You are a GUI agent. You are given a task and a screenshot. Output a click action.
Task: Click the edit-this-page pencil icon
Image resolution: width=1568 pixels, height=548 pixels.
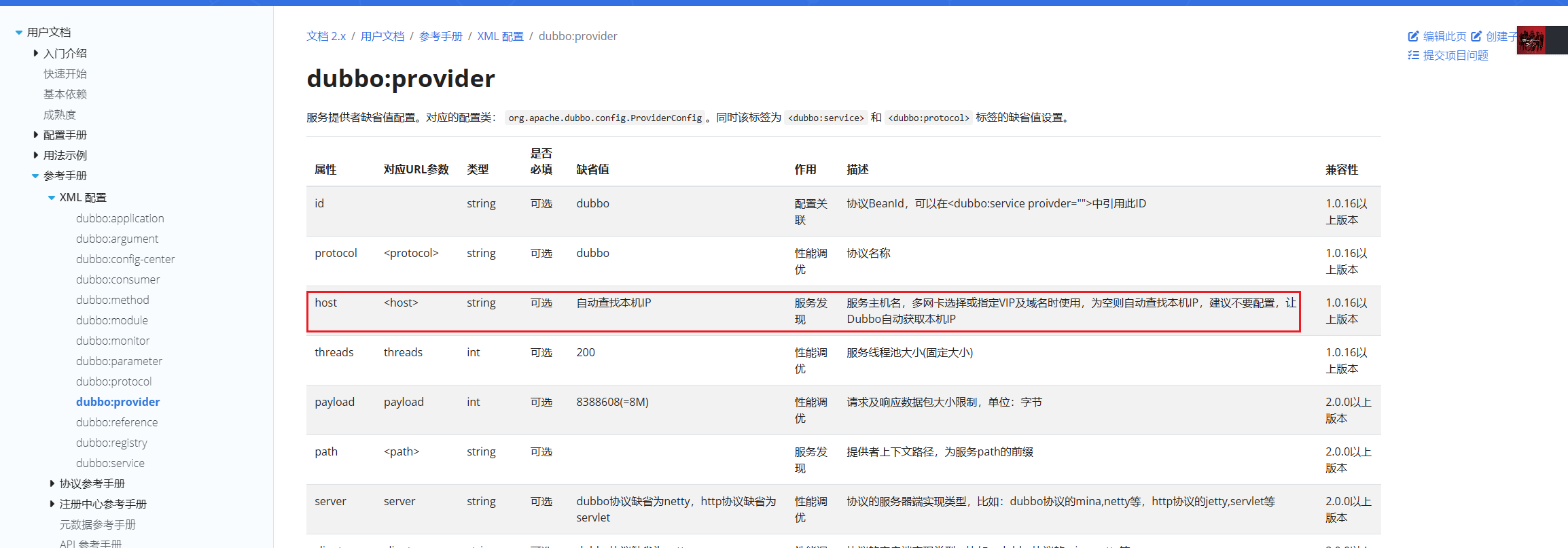(1413, 37)
